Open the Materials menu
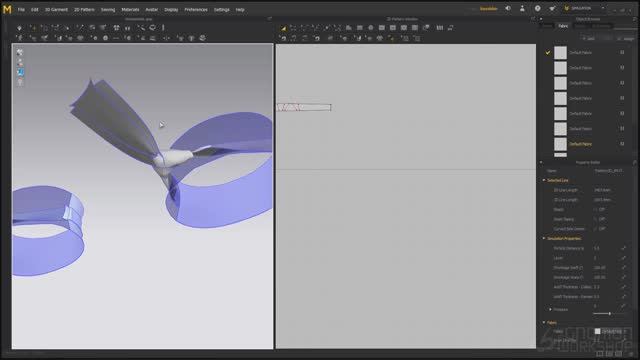Viewport: 640px width, 360px height. point(131,9)
